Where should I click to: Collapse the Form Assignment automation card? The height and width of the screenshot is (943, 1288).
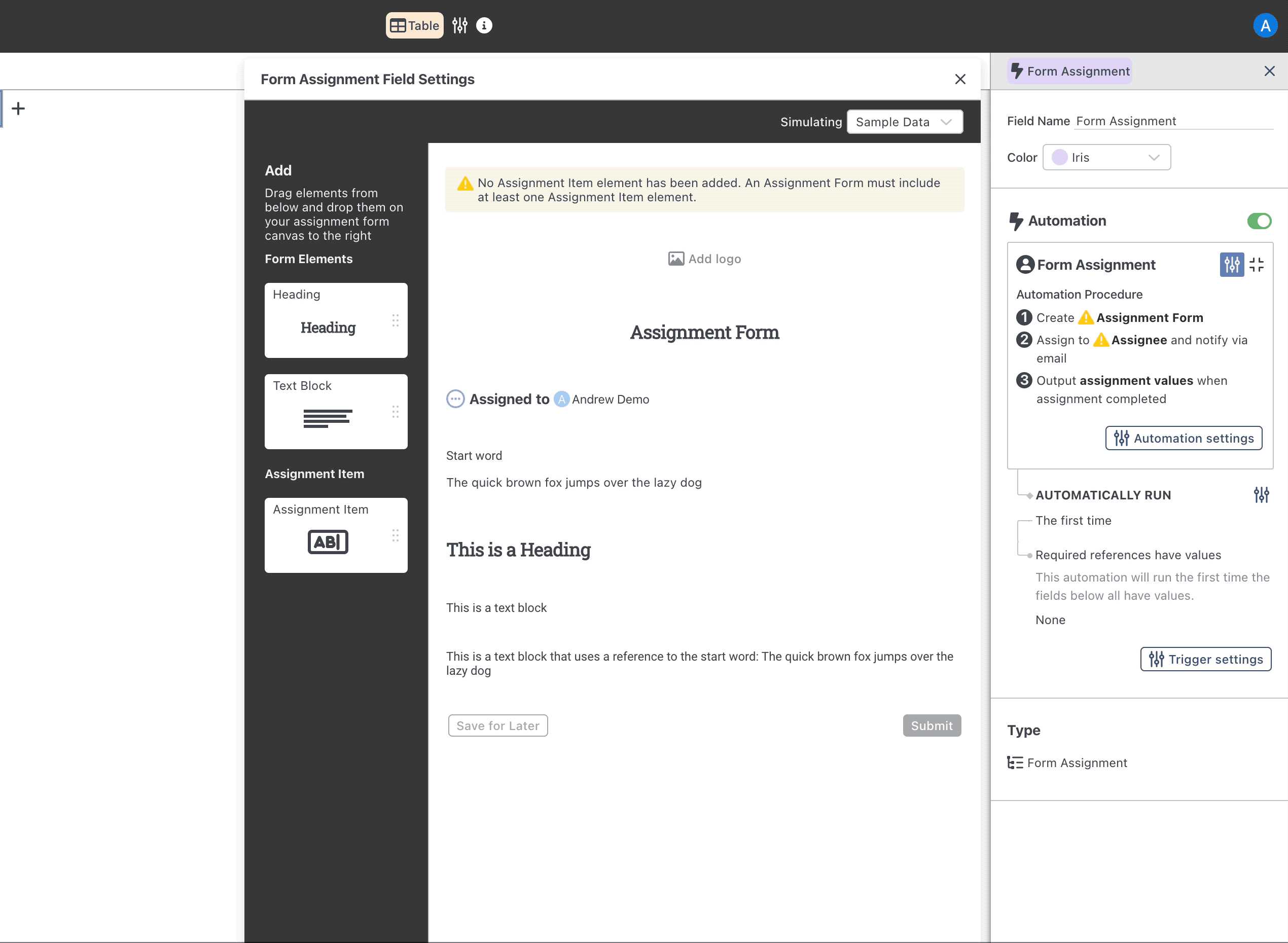click(1256, 265)
